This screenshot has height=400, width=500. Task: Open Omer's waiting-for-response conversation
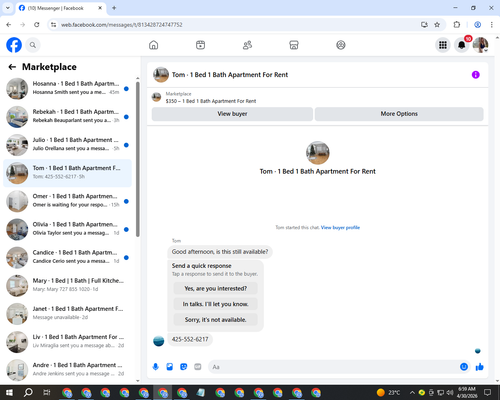[x=68, y=201]
